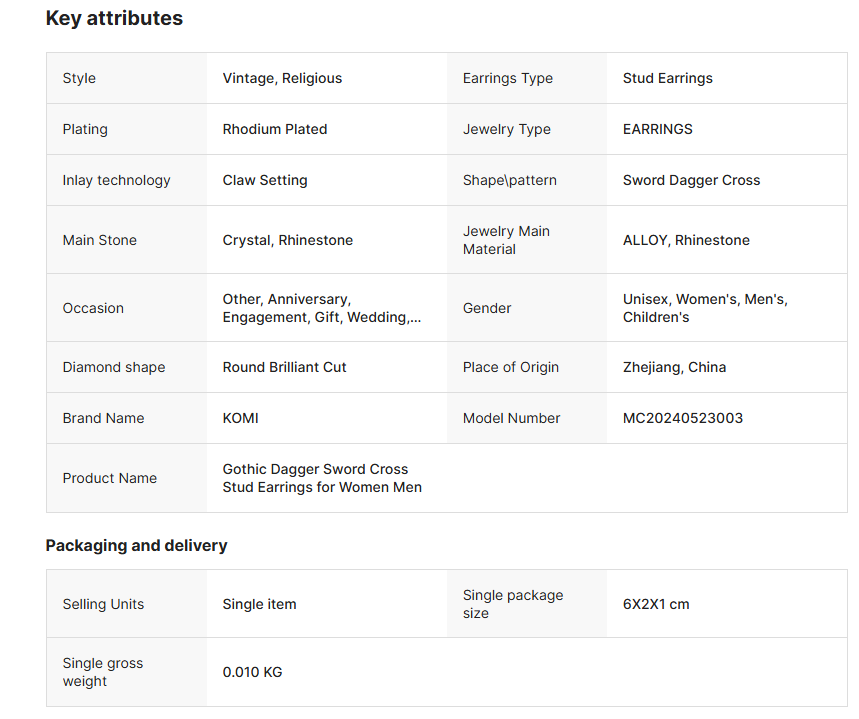Click the Key attributes heading
Viewport: 859px width, 719px height.
(x=114, y=18)
